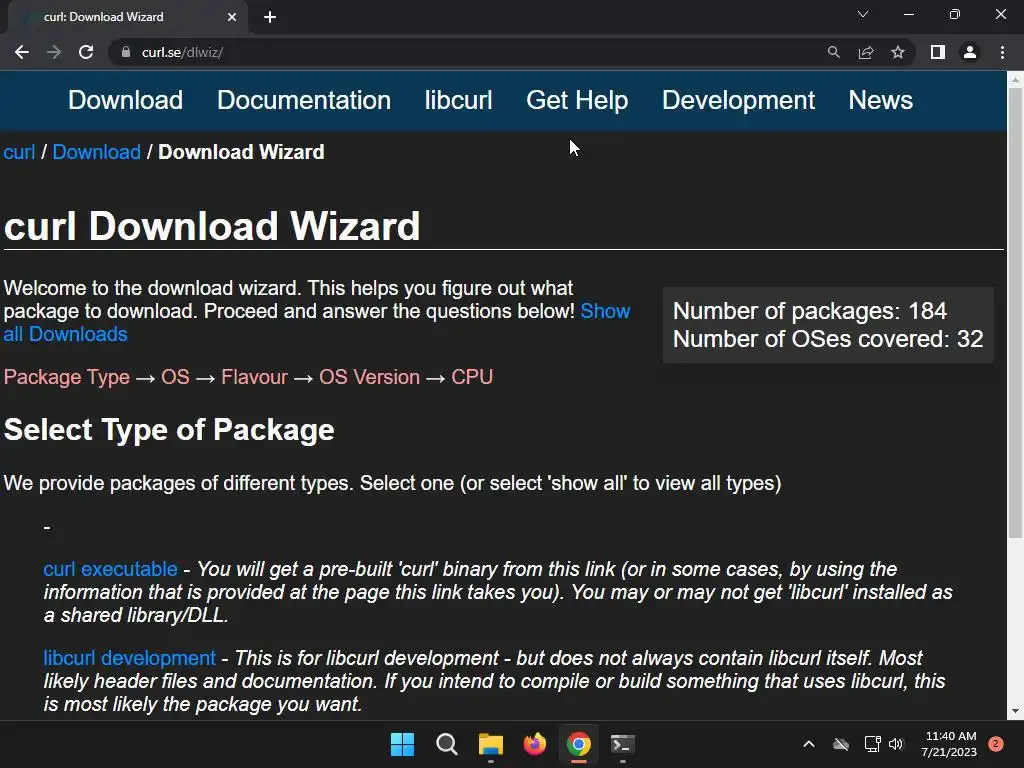The image size is (1024, 768).
Task: Open the notification badge showing 2
Action: coord(996,744)
